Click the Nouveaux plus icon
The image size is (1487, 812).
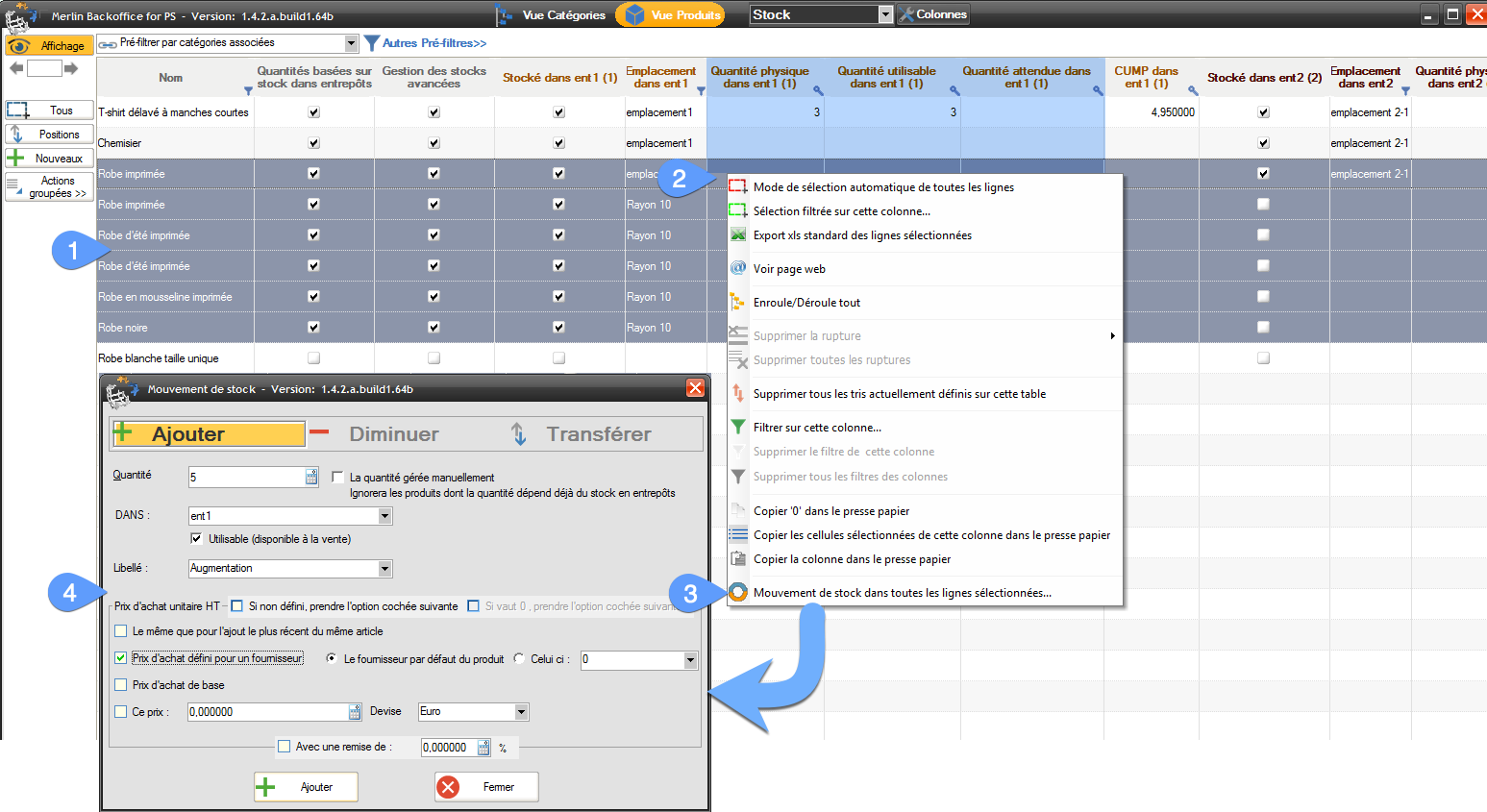pos(16,159)
